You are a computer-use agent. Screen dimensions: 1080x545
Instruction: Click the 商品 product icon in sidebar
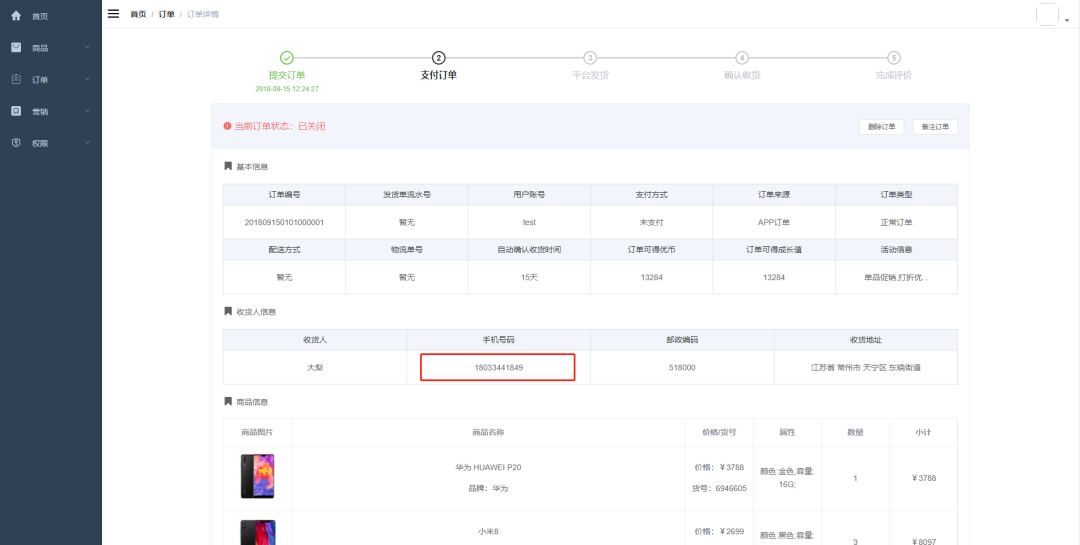16,48
